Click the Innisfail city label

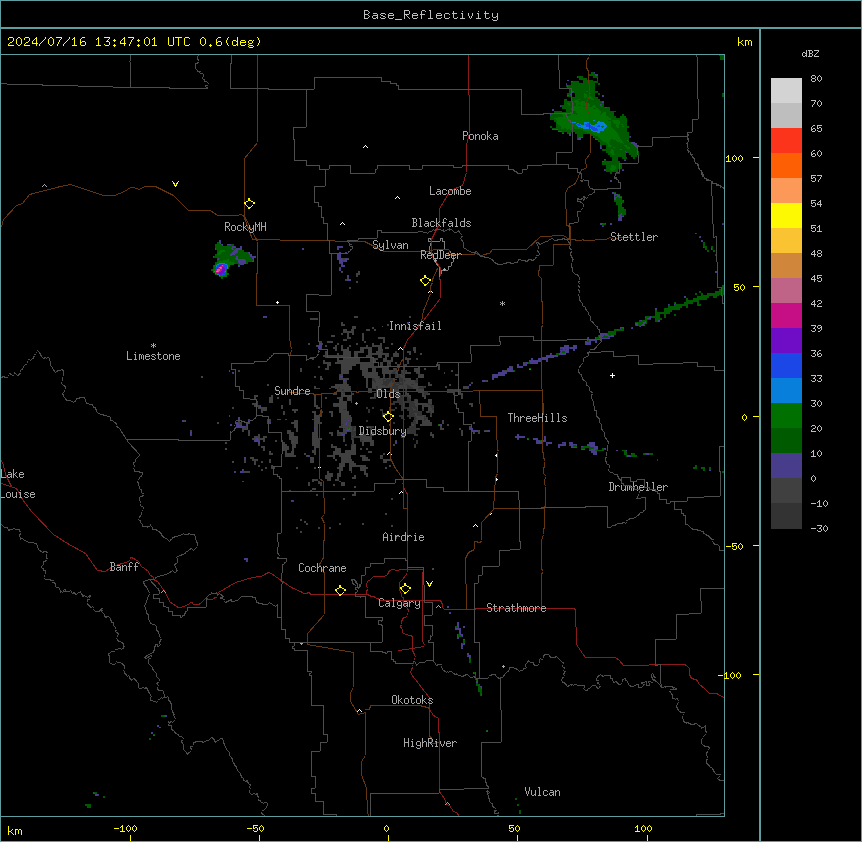[415, 326]
